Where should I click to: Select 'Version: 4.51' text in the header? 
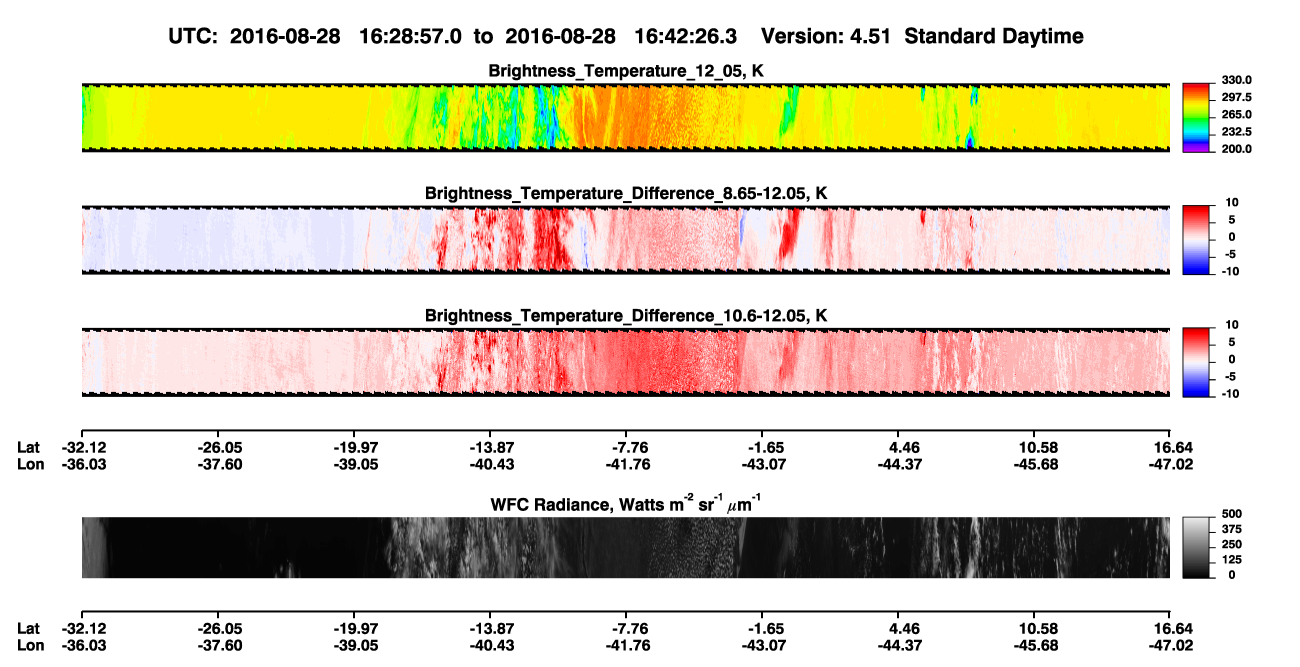[825, 36]
